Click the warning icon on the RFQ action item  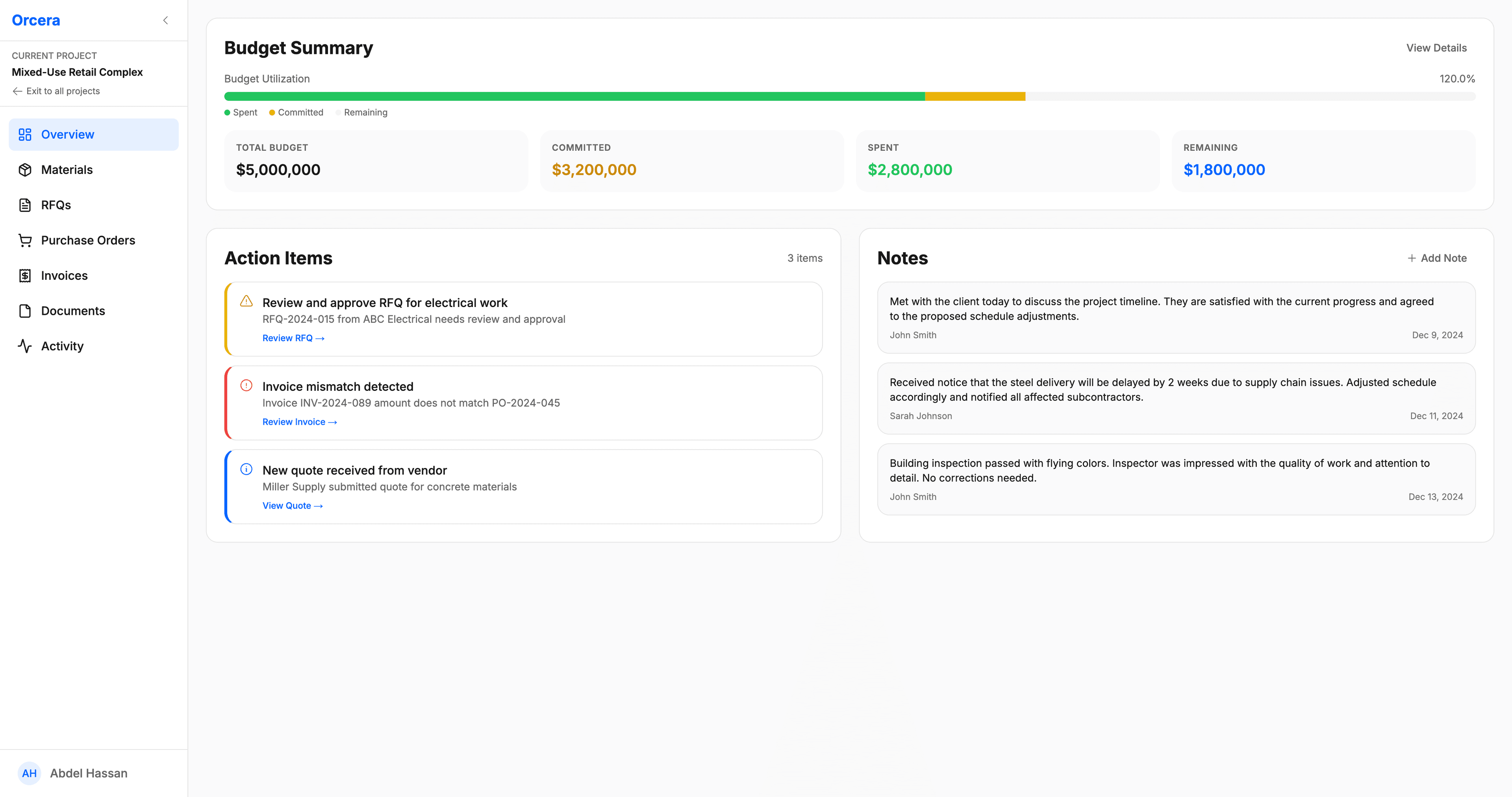246,301
